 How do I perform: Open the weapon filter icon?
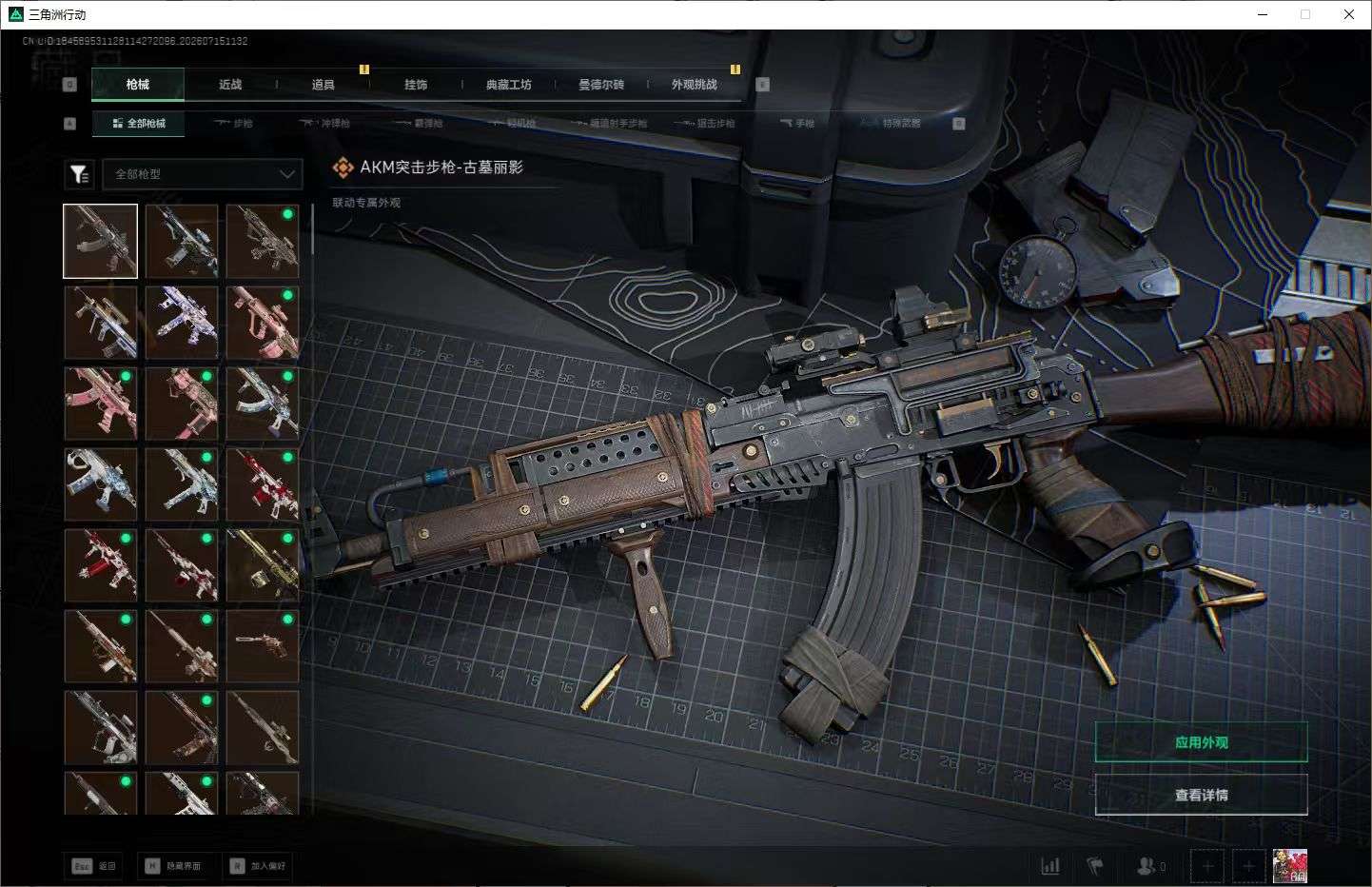tap(79, 174)
